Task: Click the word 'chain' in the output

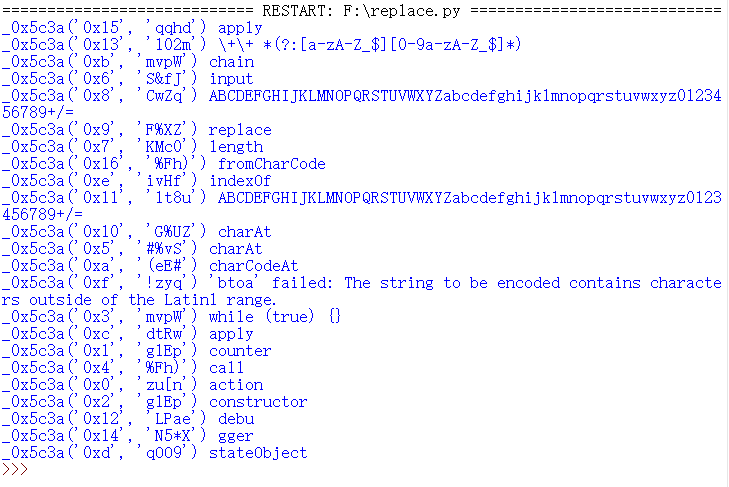Action: pyautogui.click(x=231, y=62)
